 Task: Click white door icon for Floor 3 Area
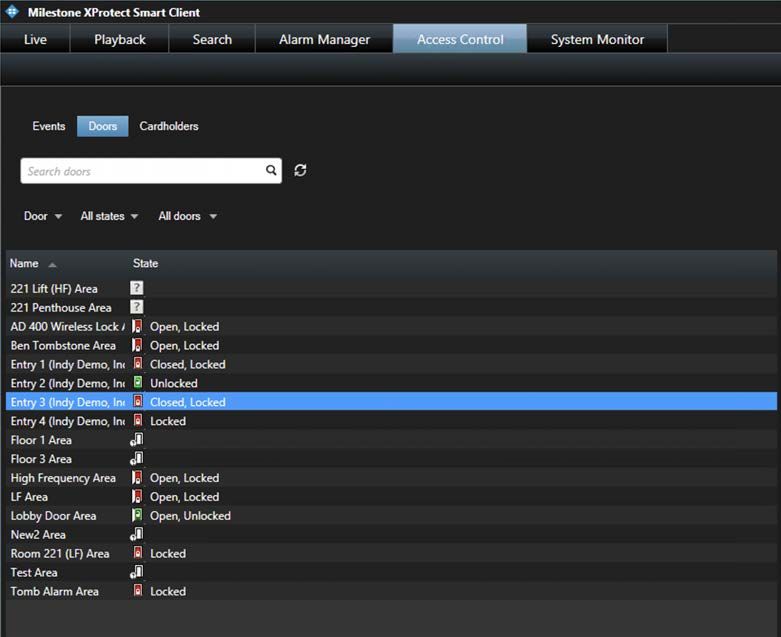tap(137, 458)
